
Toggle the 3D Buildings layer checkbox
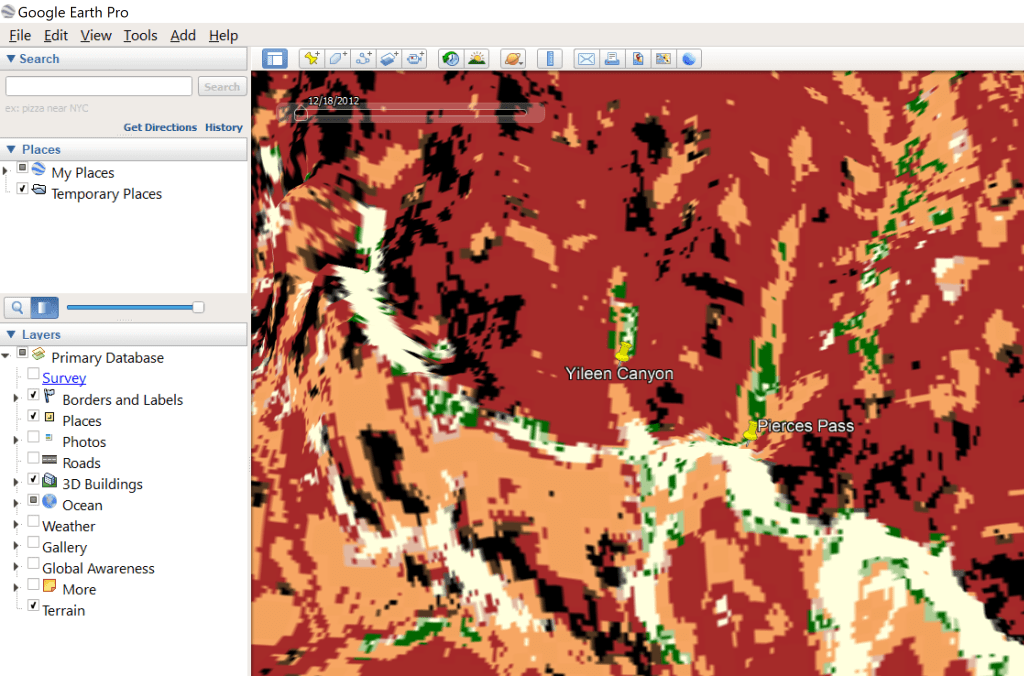click(33, 479)
